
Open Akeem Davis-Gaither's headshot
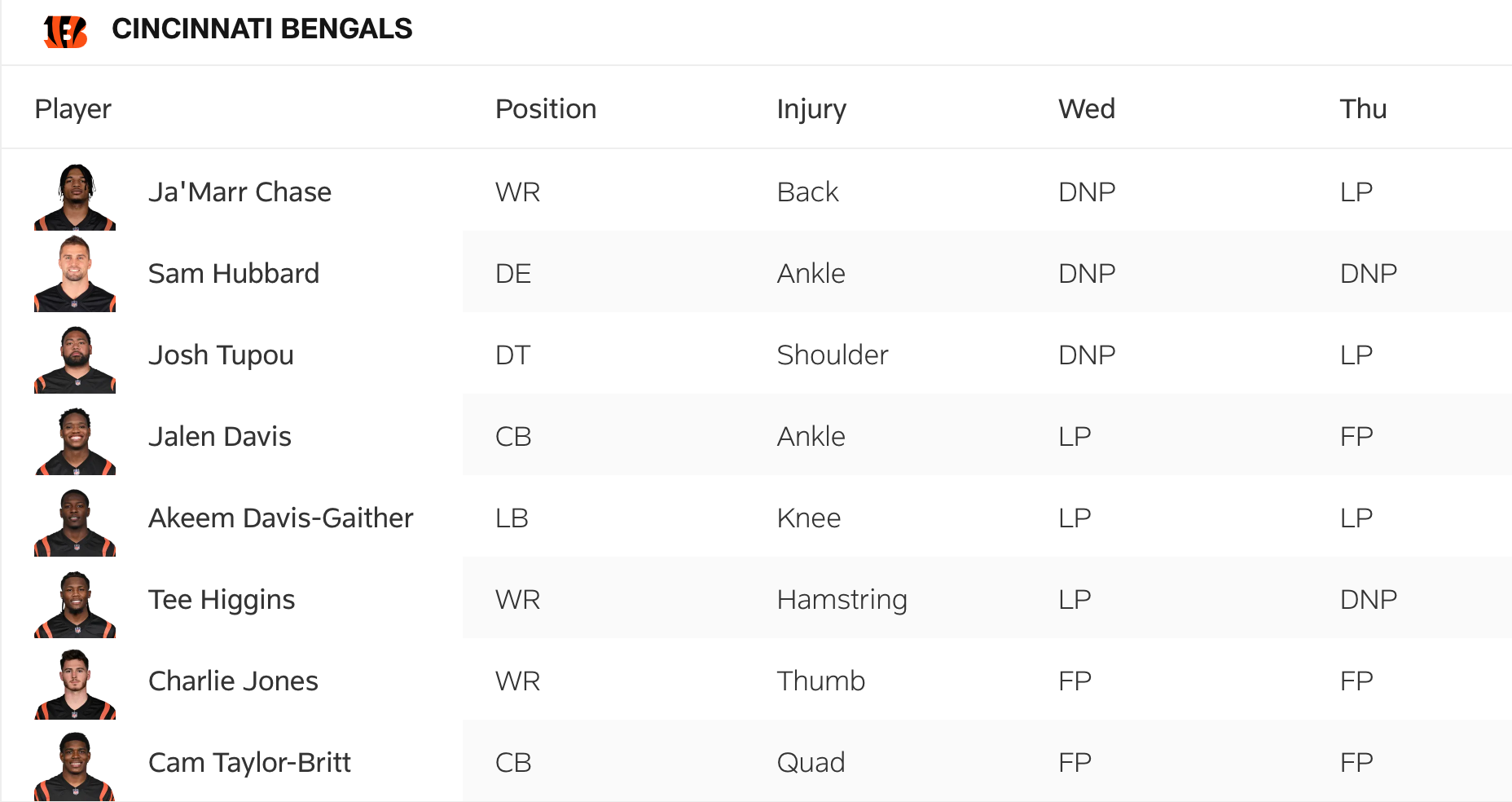click(x=75, y=522)
